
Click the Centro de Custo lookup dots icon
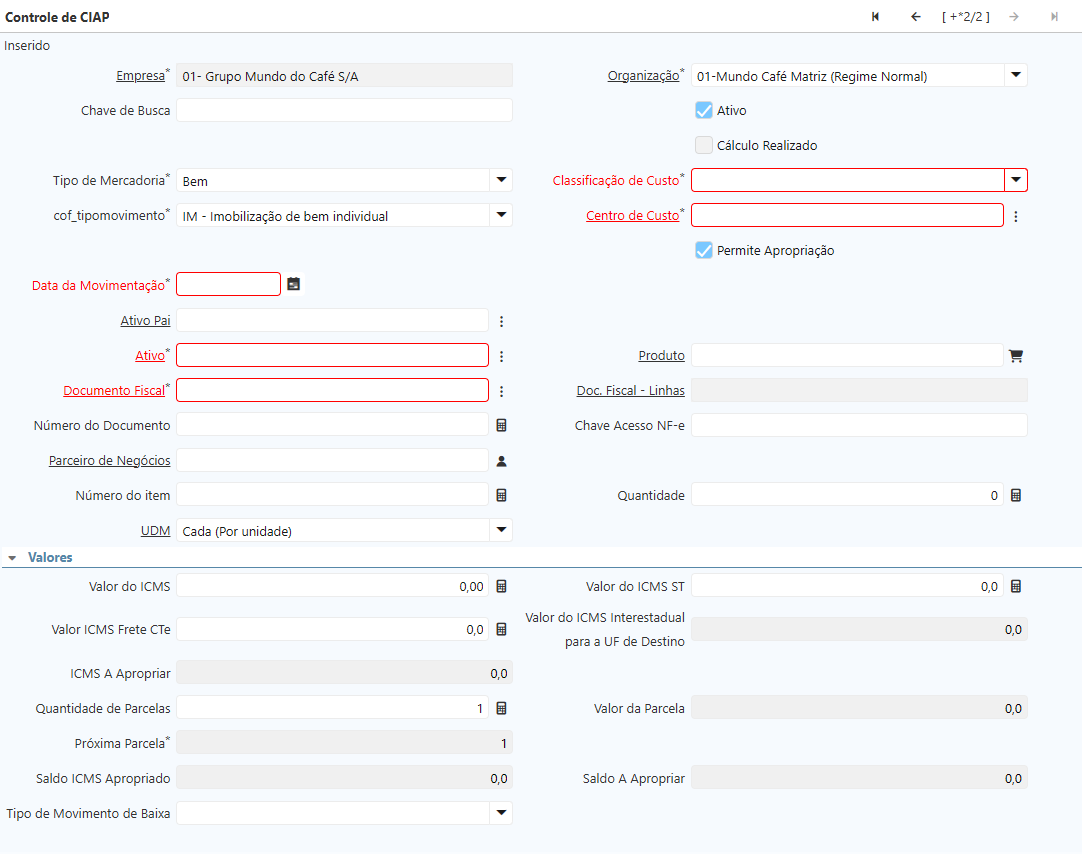click(1016, 216)
